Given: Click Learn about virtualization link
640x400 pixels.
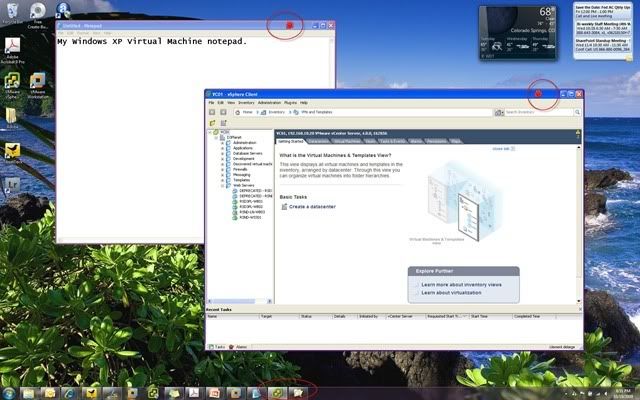Looking at the screenshot, I should (451, 293).
